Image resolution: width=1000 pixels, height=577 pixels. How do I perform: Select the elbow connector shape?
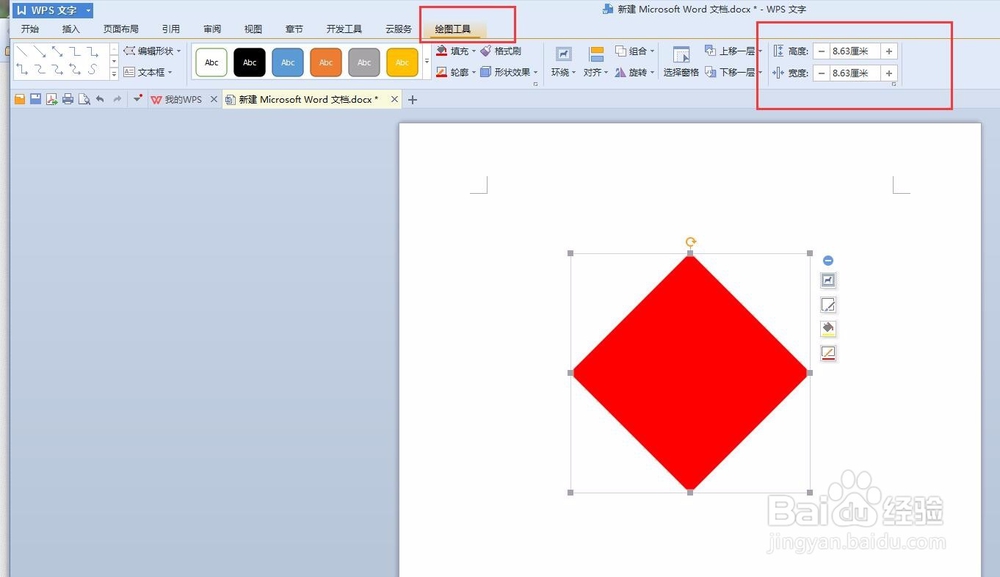click(75, 52)
